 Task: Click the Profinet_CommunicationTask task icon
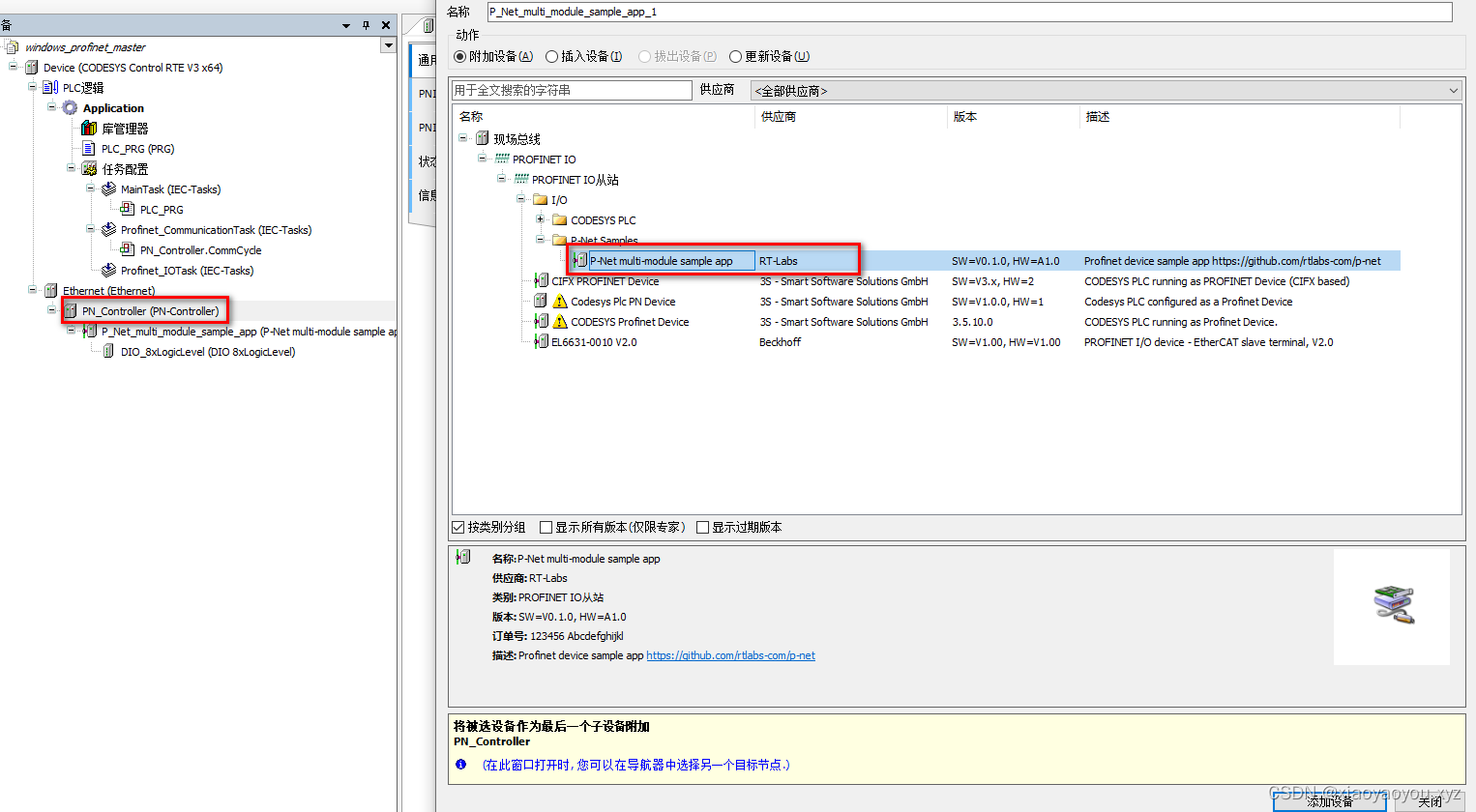click(x=108, y=230)
